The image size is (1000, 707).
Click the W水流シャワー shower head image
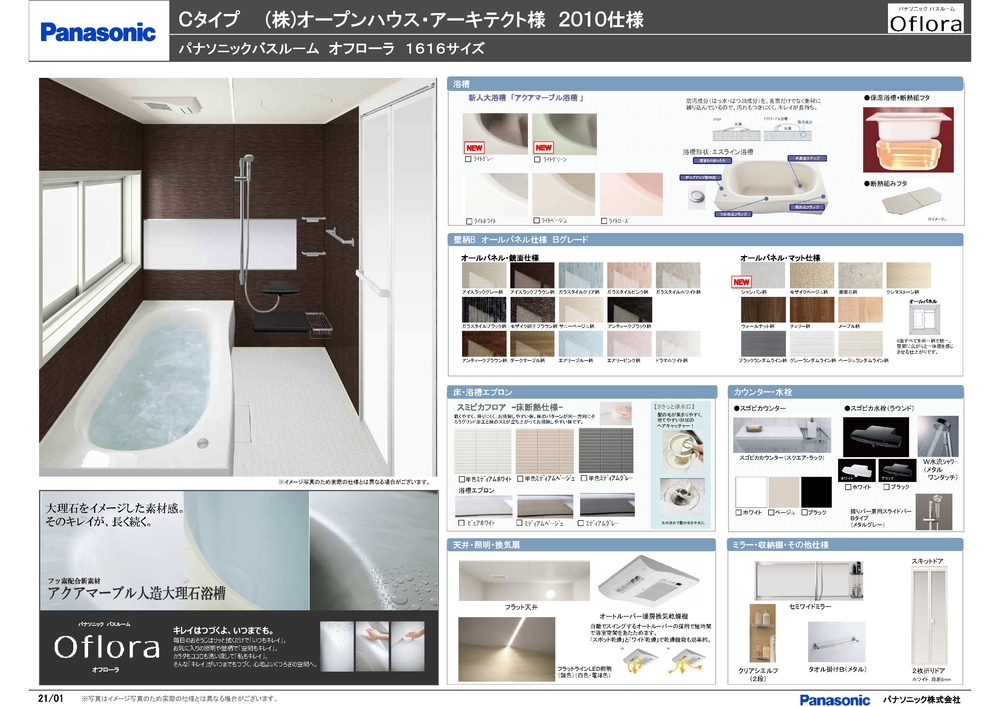pos(938,436)
